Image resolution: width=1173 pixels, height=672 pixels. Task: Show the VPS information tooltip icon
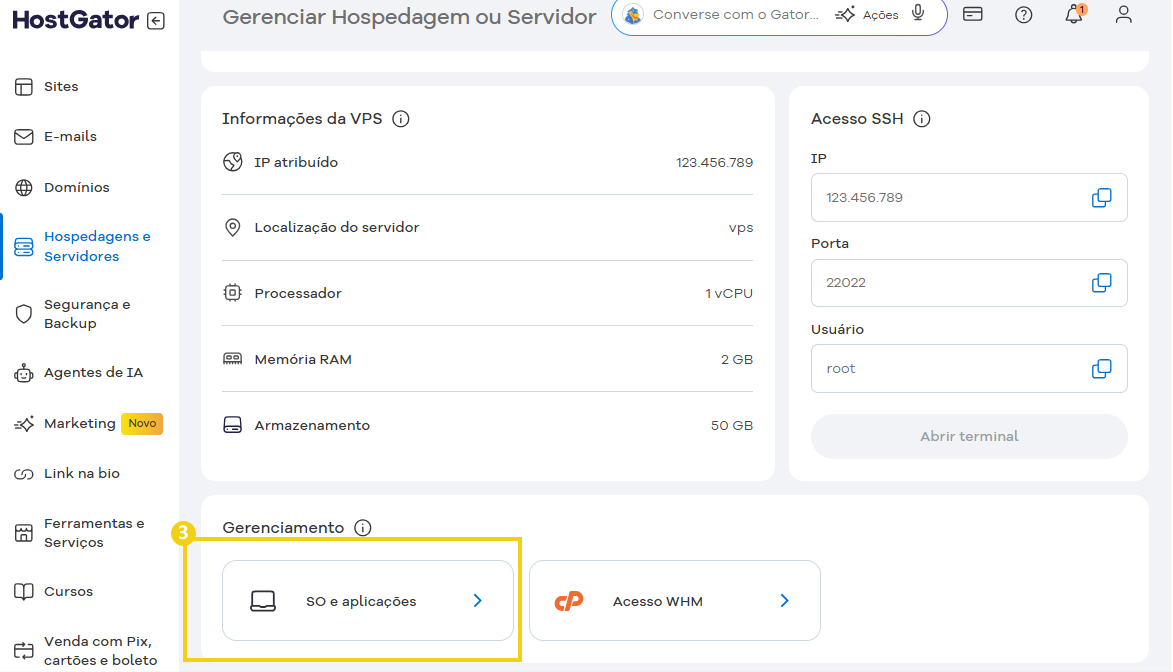coord(401,118)
